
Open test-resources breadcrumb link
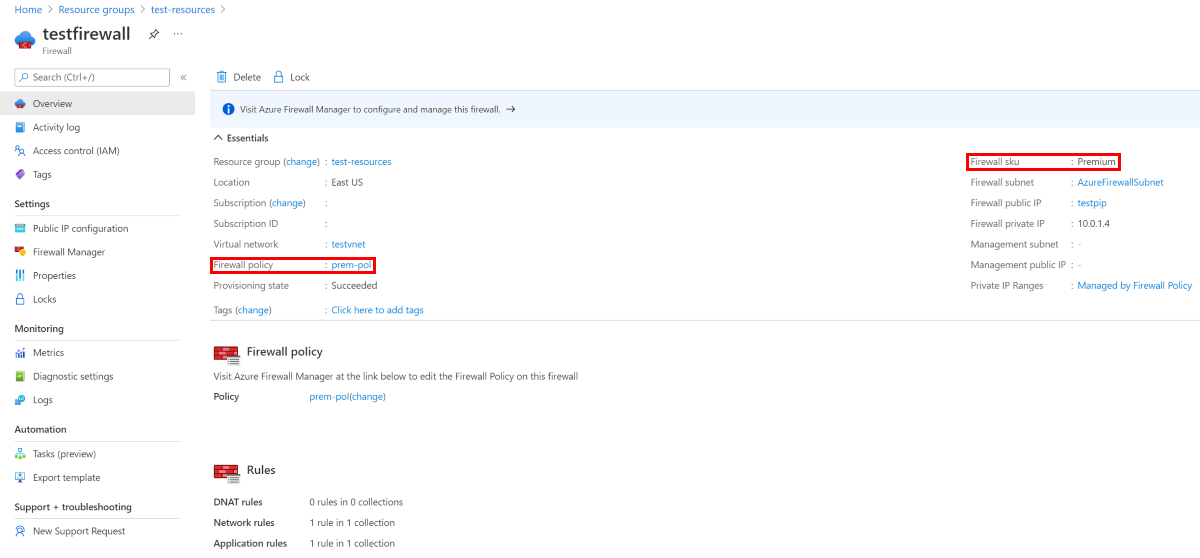(x=183, y=9)
